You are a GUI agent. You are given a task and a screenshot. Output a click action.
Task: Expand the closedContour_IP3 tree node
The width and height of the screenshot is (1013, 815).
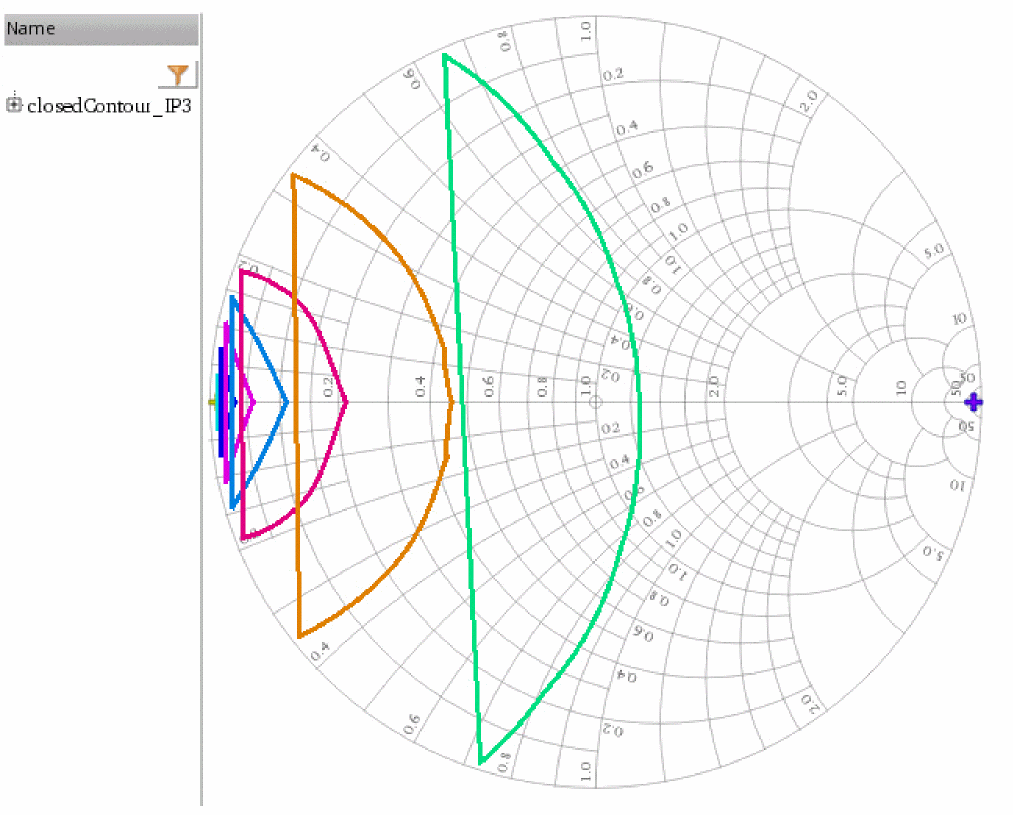coord(14,105)
